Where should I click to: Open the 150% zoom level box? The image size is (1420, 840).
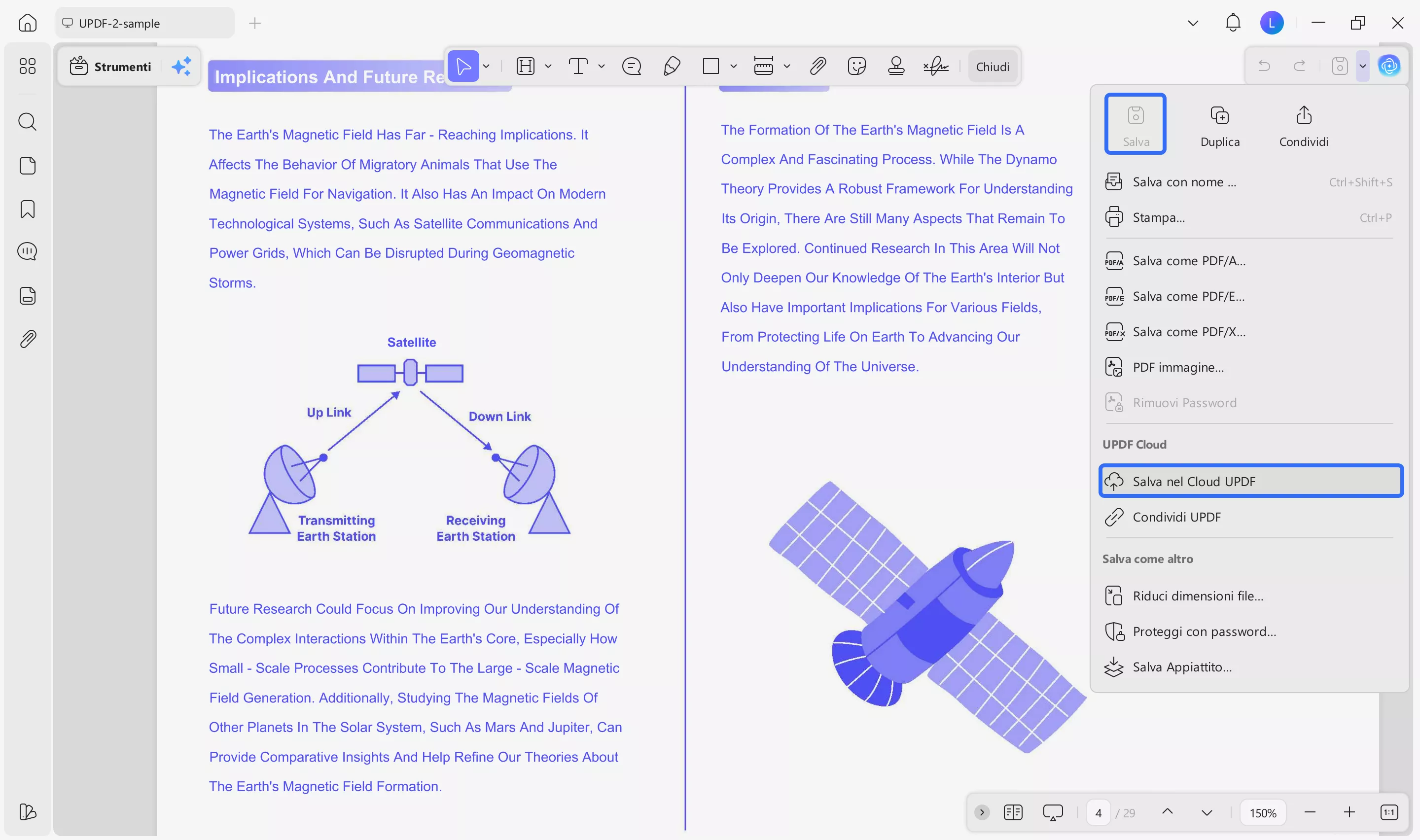(1263, 813)
